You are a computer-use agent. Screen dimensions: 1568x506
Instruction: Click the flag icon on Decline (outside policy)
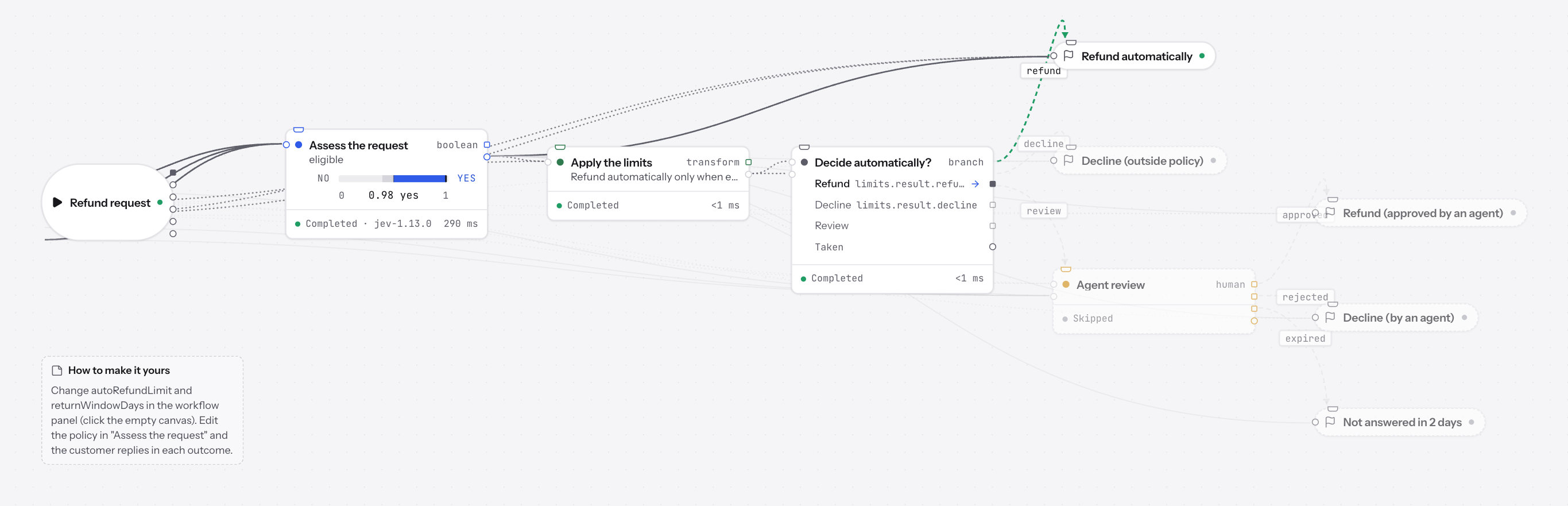1068,160
